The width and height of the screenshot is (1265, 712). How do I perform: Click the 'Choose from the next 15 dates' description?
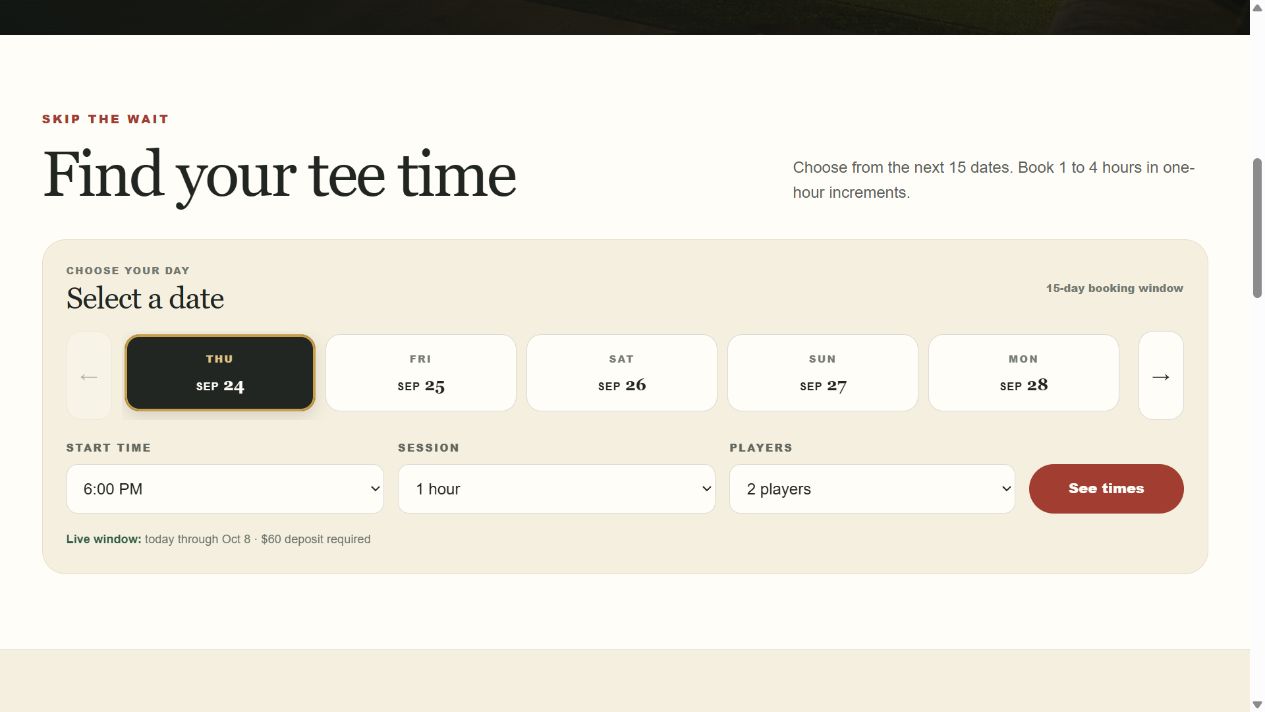click(994, 180)
